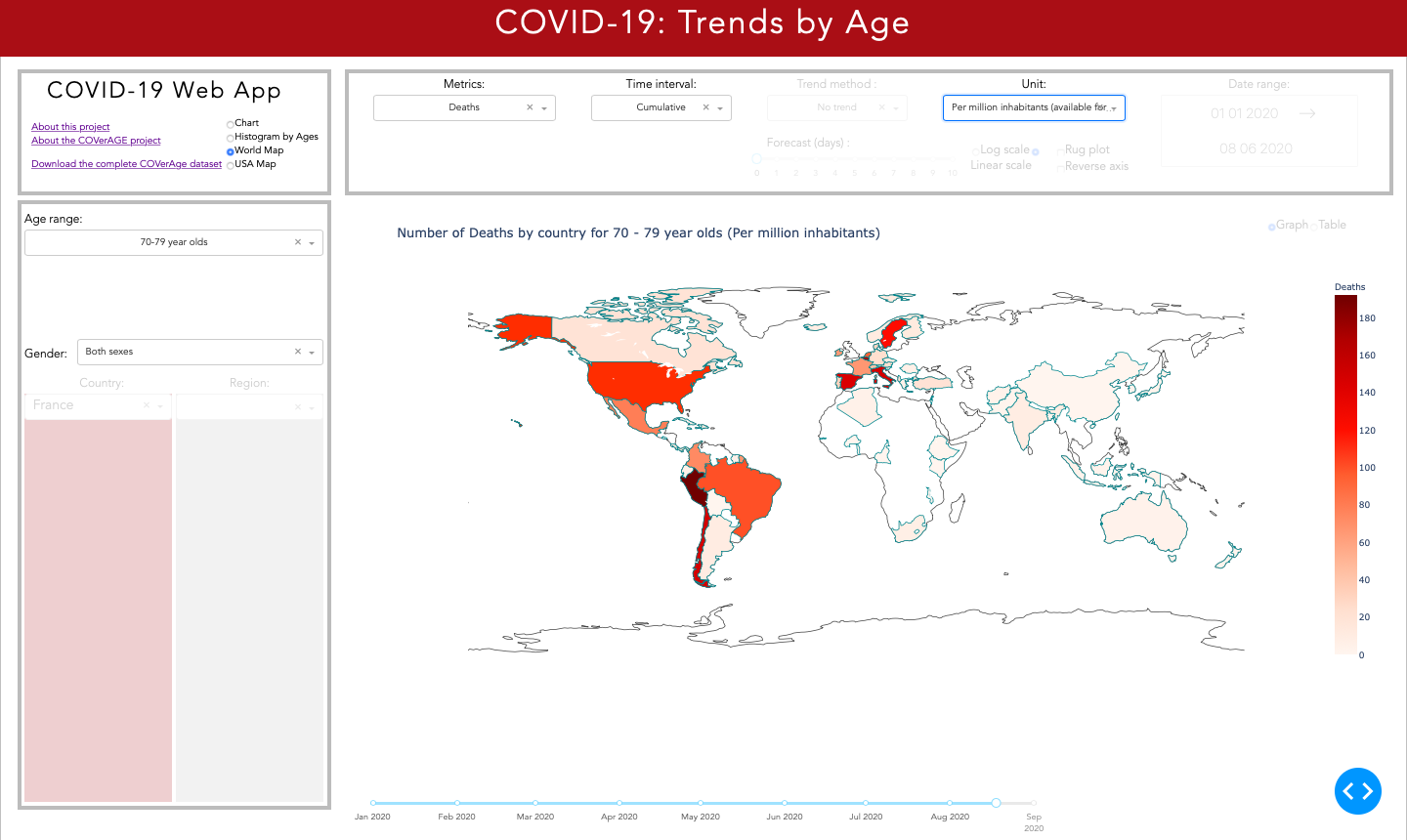This screenshot has width=1407, height=840.
Task: Download the complete COVerAGE dataset link
Action: point(126,164)
